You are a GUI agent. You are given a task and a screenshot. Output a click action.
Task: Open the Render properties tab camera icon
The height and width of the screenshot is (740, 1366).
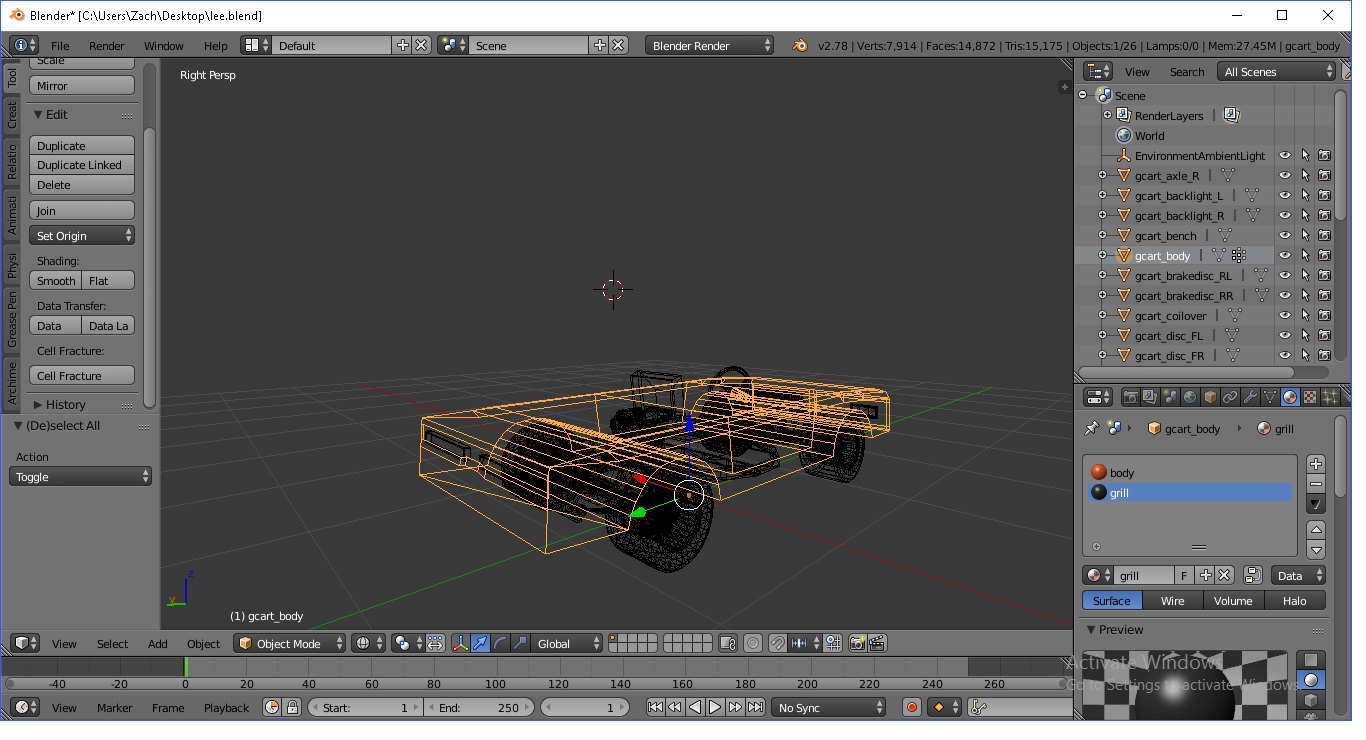(1131, 397)
